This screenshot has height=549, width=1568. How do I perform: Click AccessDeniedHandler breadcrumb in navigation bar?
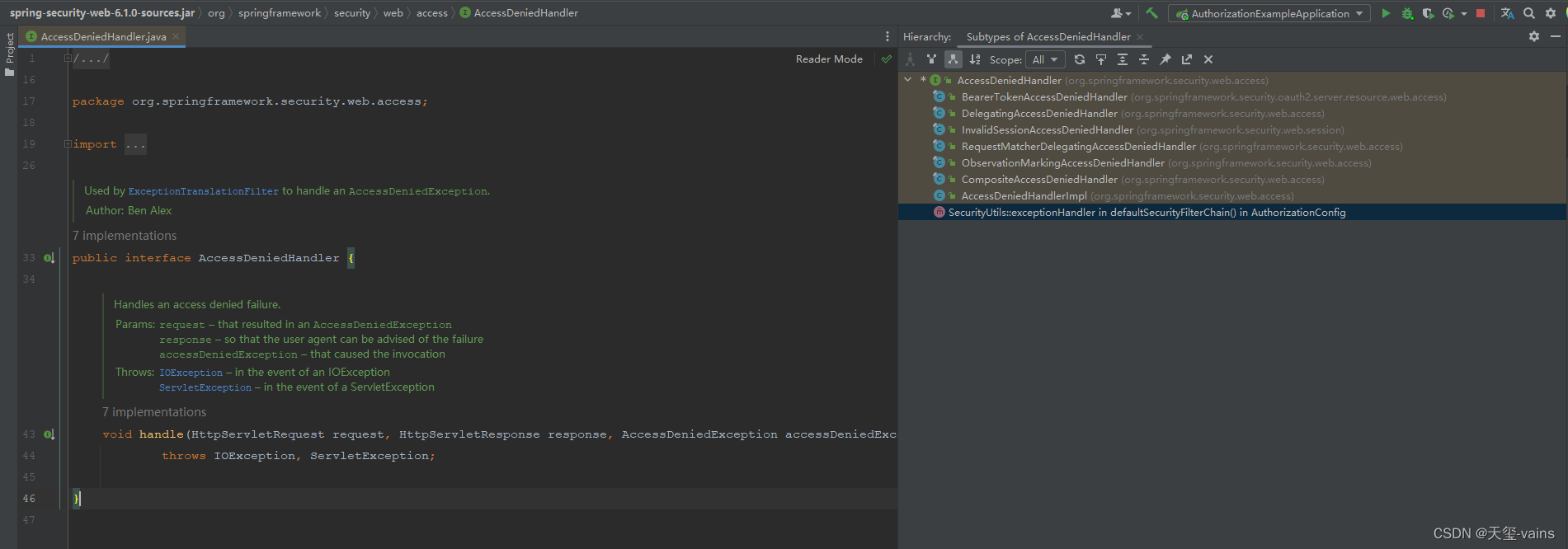tap(519, 12)
